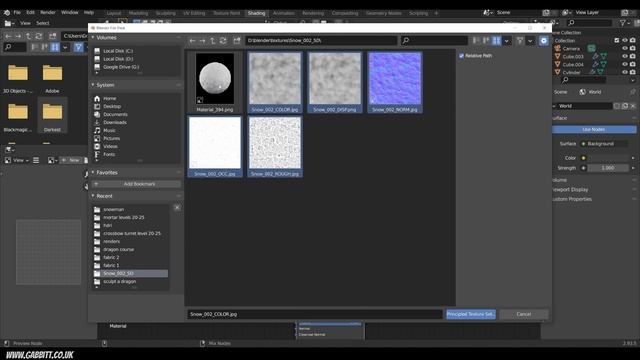Open File View filter settings dropdown

[x=530, y=41]
